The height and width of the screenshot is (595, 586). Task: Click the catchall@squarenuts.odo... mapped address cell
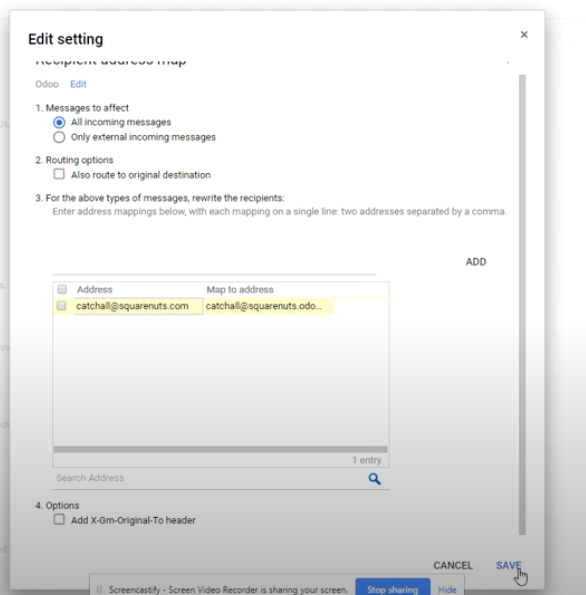coord(269,306)
